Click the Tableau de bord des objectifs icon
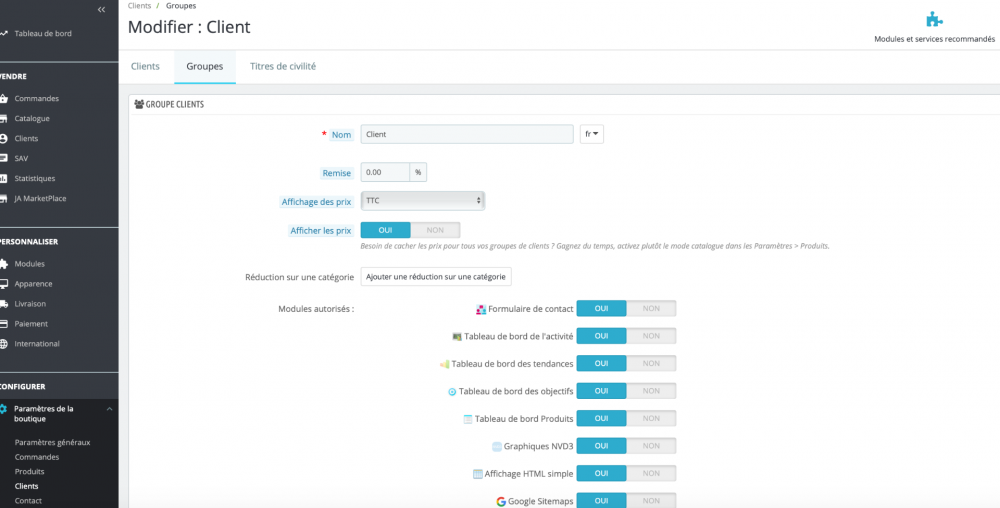Viewport: 1000px width, 508px height. tap(452, 391)
